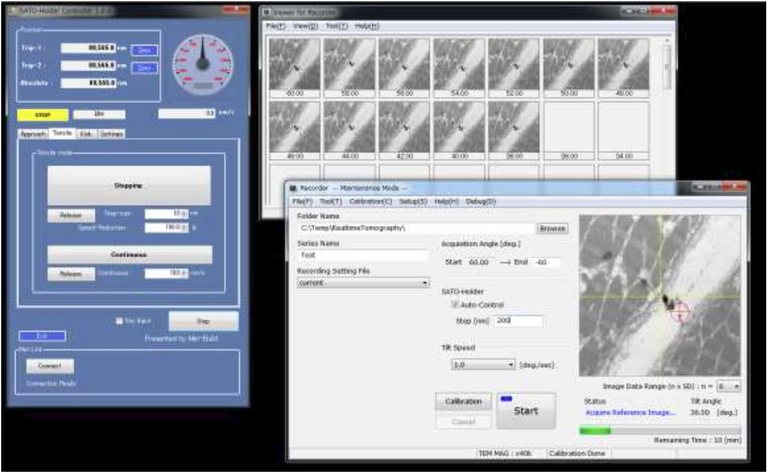Click the Step (nm) input field
Screen dimensions: 768x473
coord(518,321)
